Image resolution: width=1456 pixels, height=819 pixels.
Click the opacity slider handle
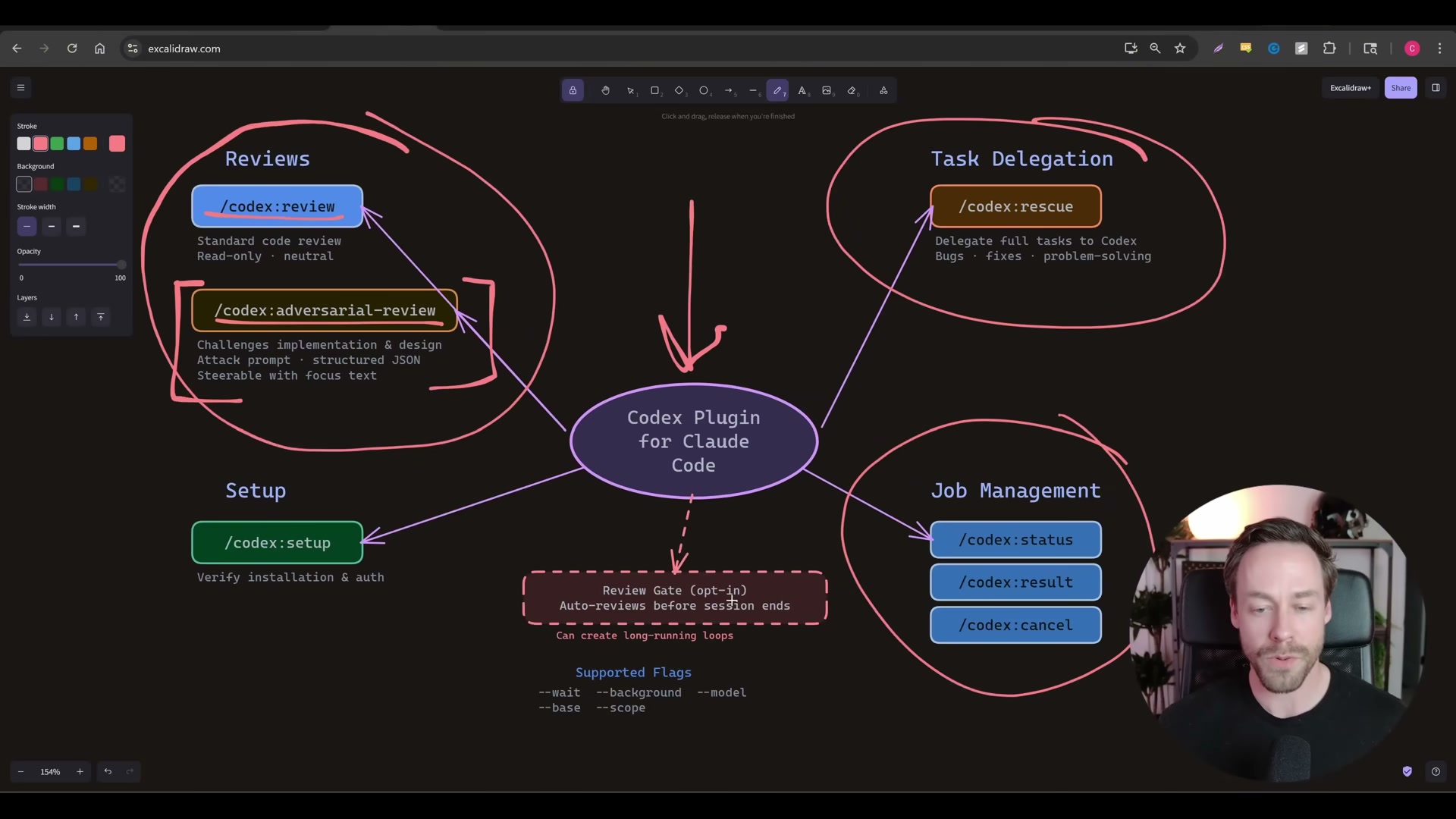pos(121,265)
